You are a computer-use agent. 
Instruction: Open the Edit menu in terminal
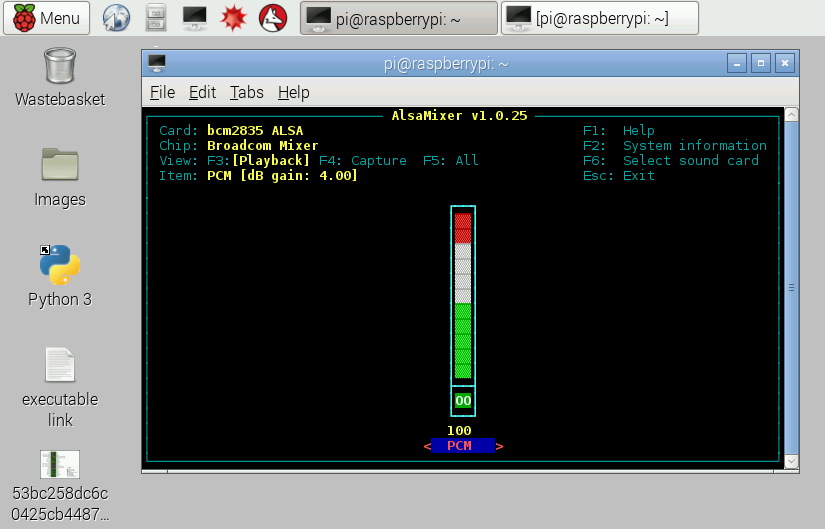coord(202,92)
